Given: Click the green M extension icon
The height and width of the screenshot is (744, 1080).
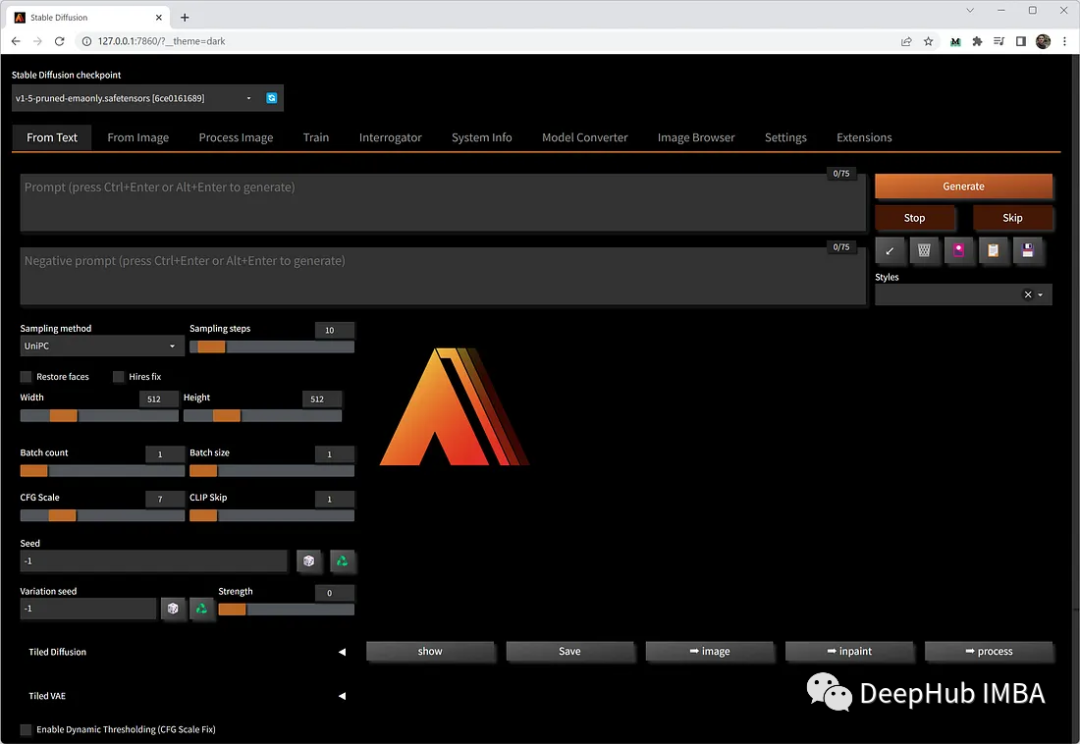Looking at the screenshot, I should point(955,41).
